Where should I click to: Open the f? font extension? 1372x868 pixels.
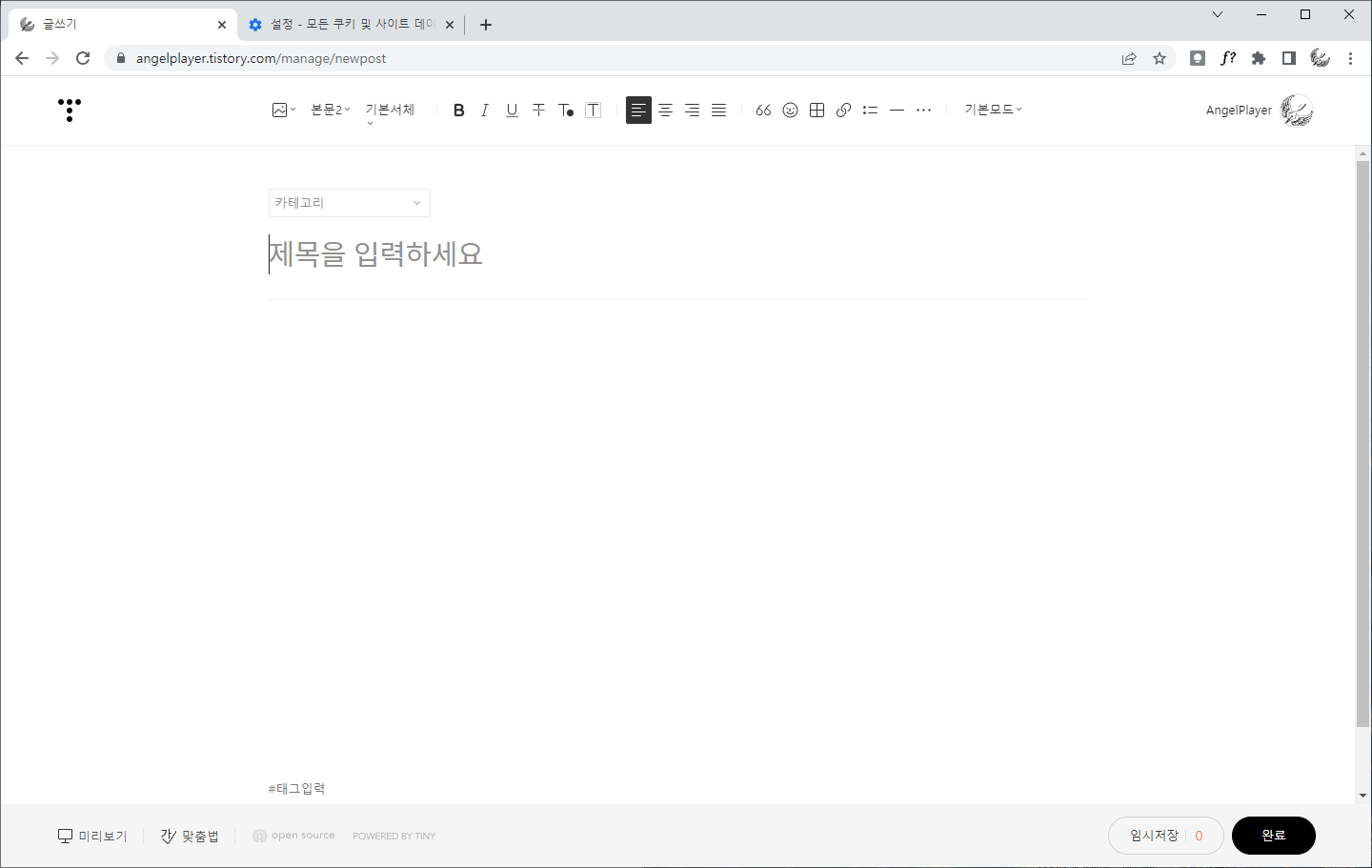pos(1228,58)
